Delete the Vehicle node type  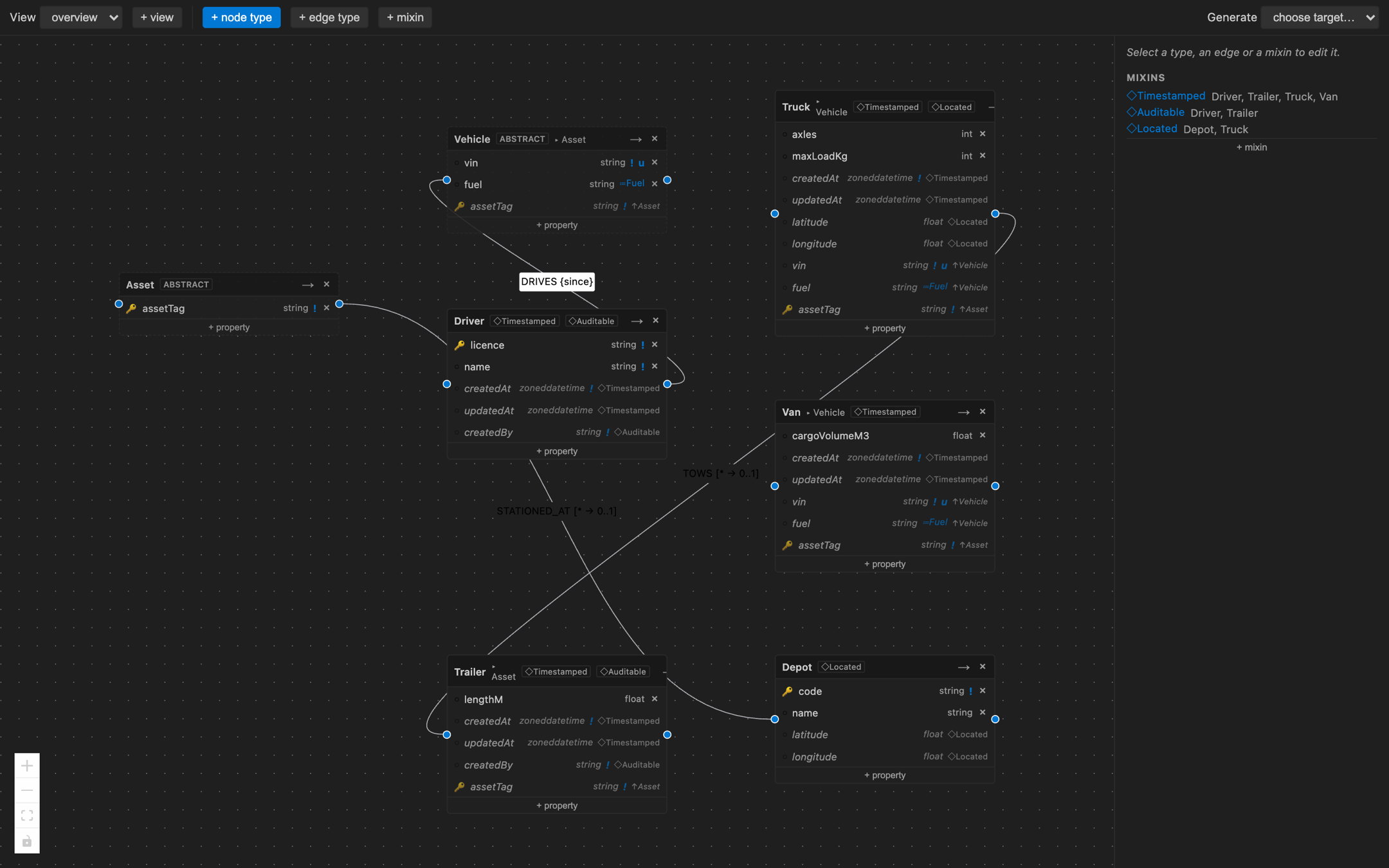click(655, 139)
